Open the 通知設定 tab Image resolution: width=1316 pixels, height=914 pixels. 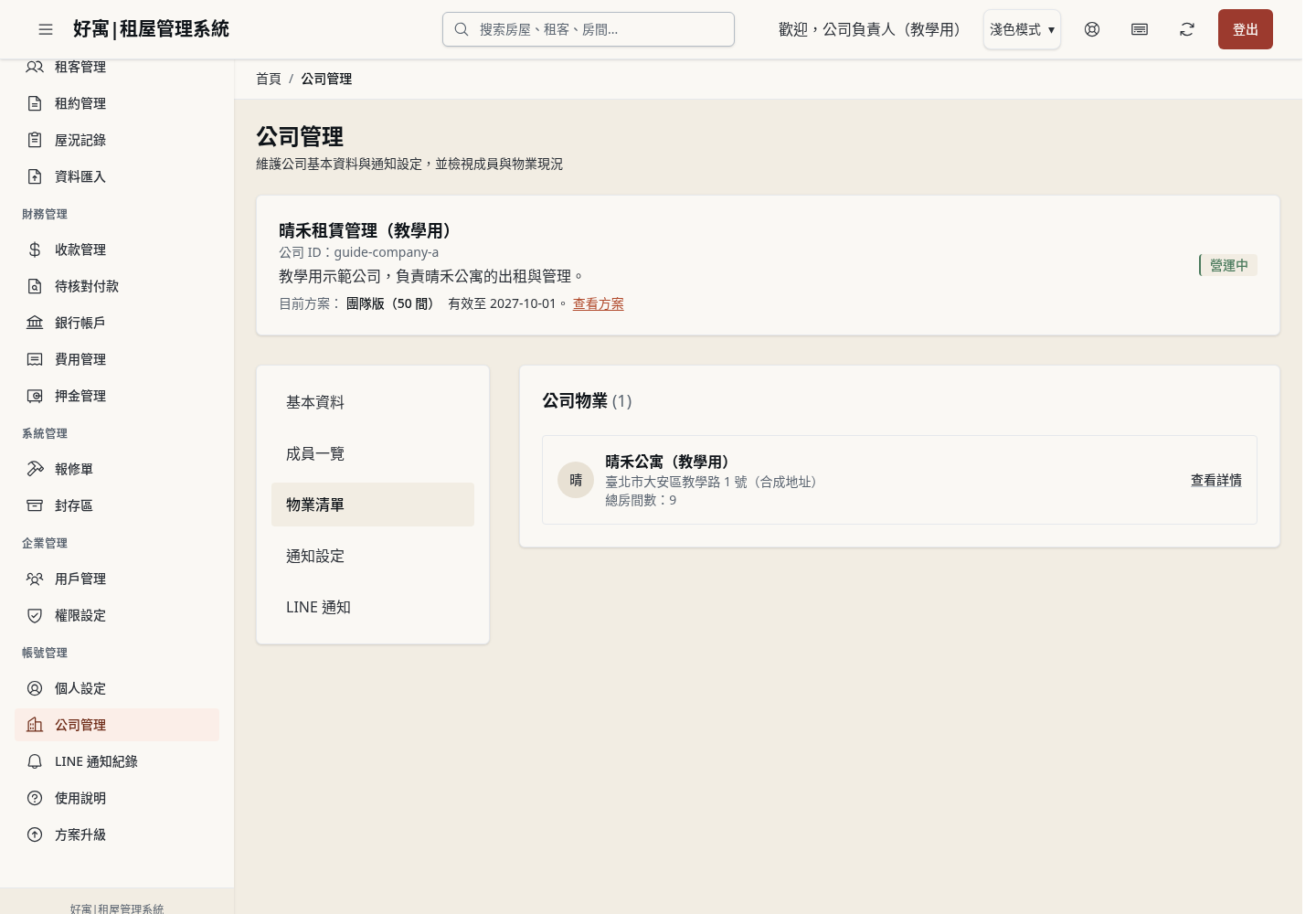click(373, 556)
